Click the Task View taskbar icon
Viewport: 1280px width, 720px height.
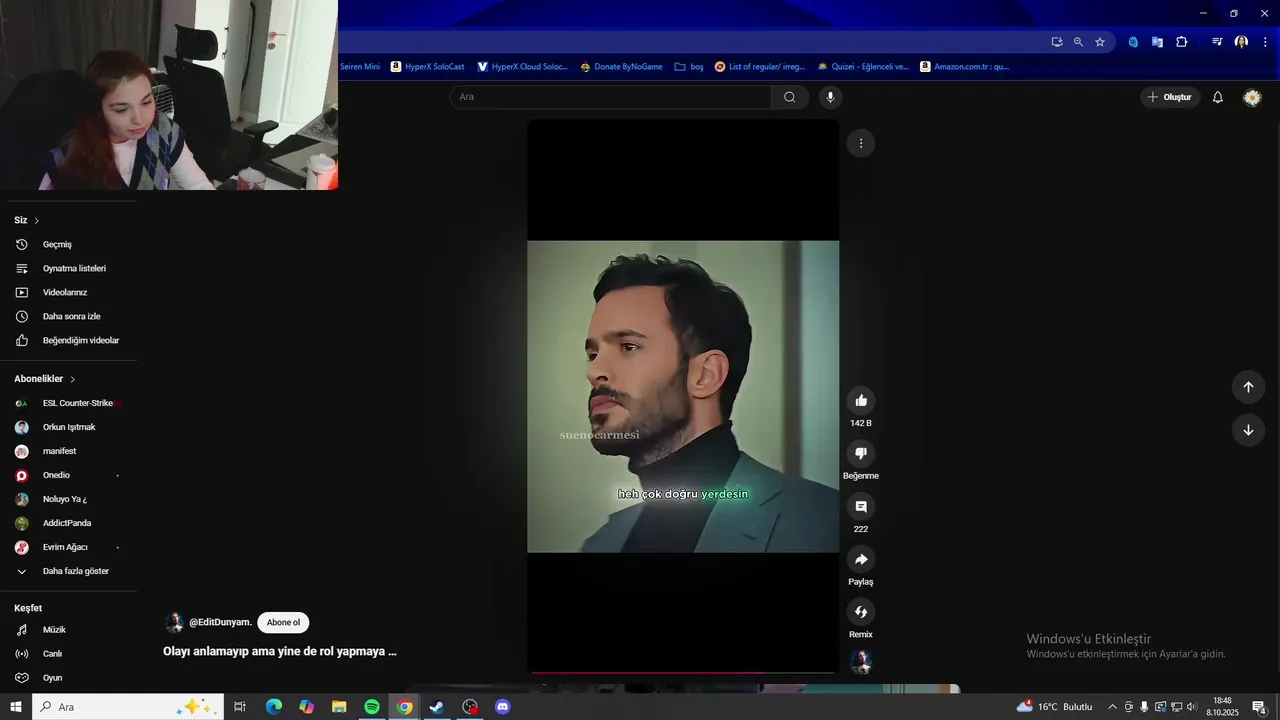240,707
